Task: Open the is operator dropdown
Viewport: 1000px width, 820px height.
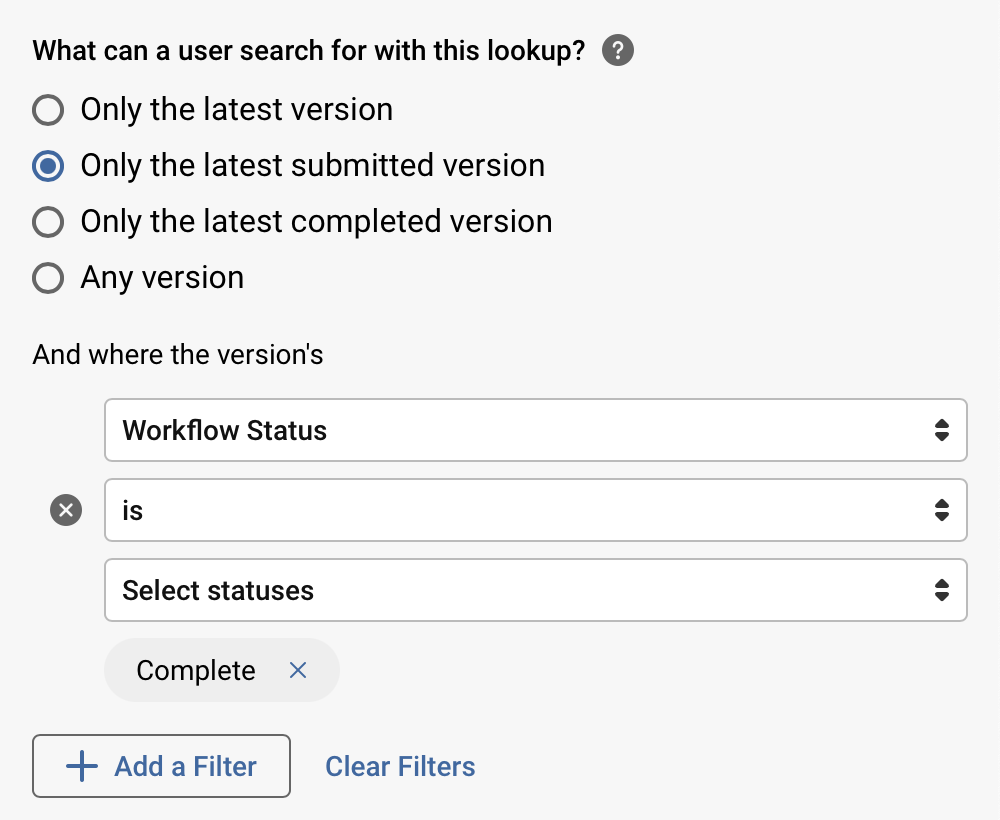Action: 536,510
